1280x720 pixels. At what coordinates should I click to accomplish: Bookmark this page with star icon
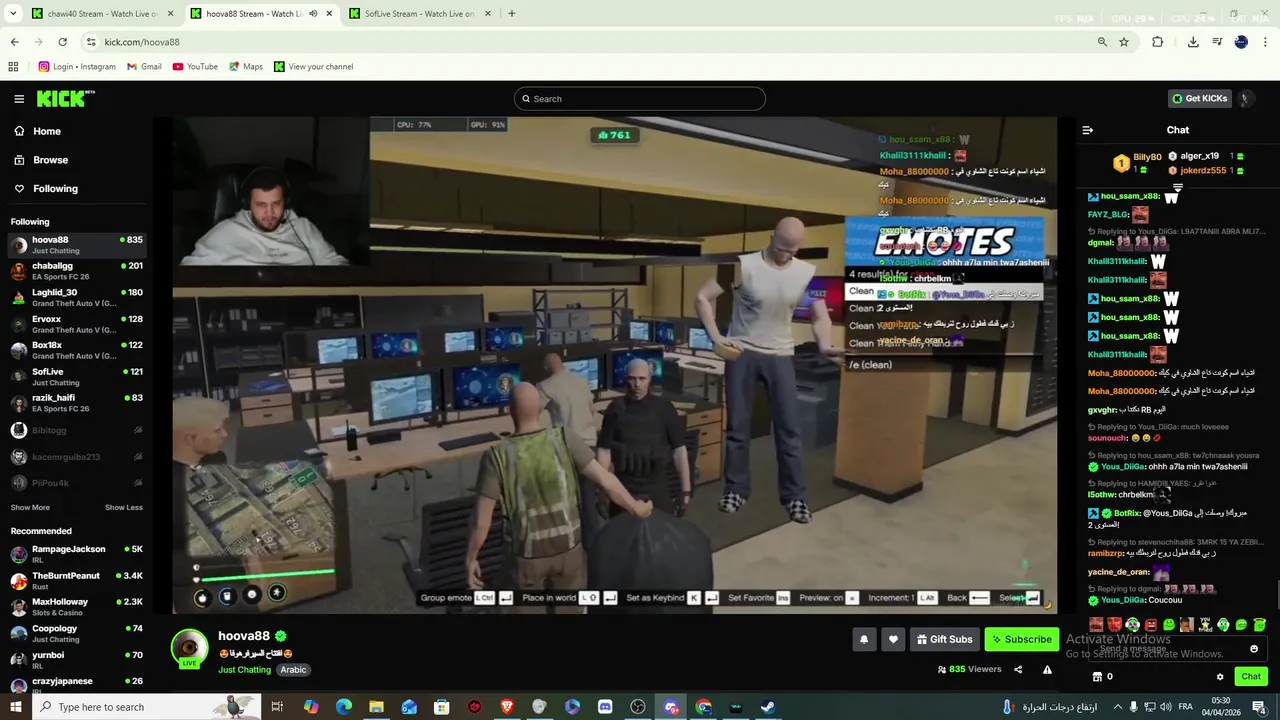pyautogui.click(x=1124, y=42)
